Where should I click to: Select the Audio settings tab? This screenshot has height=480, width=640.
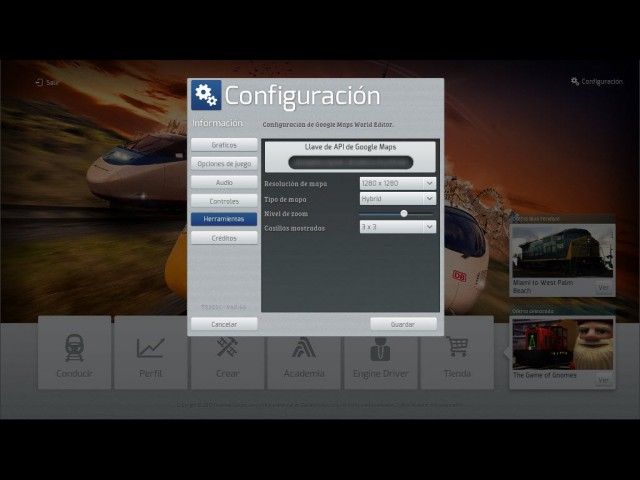[224, 182]
